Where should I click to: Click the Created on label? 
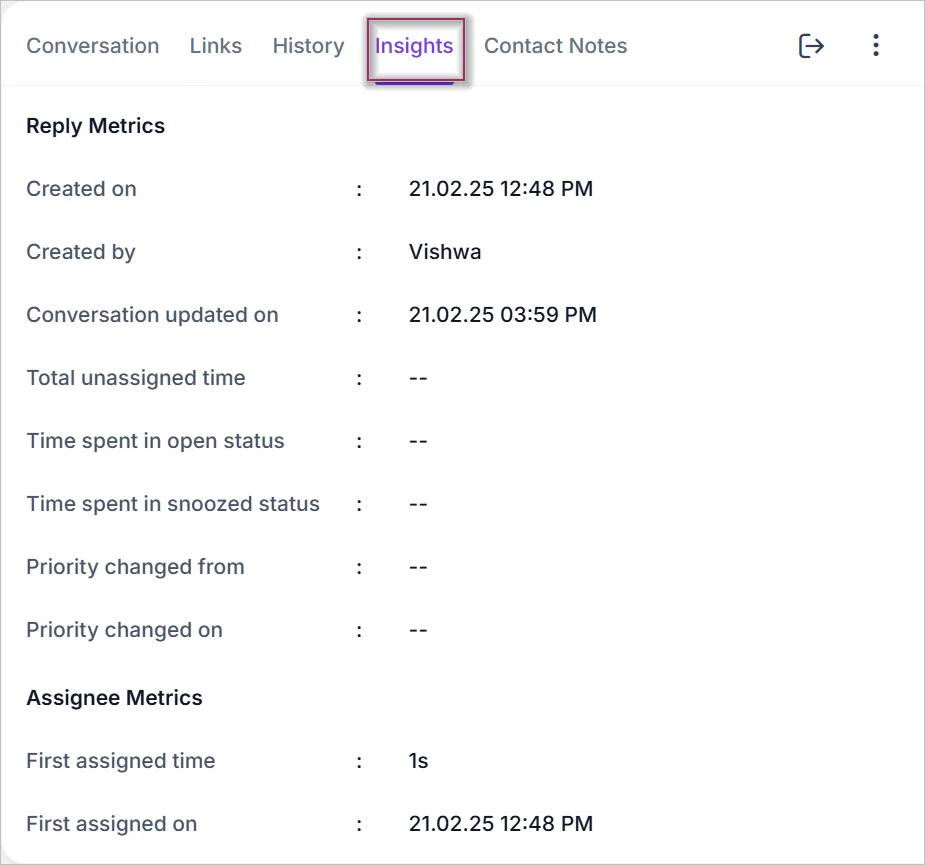pyautogui.click(x=81, y=189)
